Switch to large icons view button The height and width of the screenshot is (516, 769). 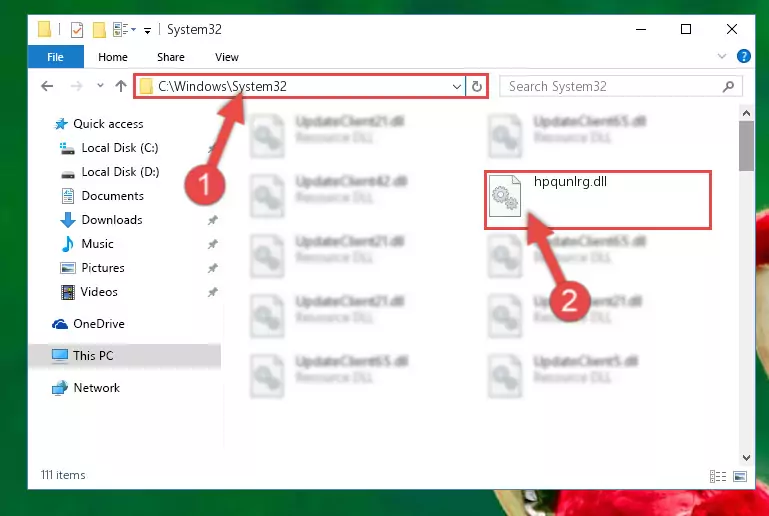[740, 476]
